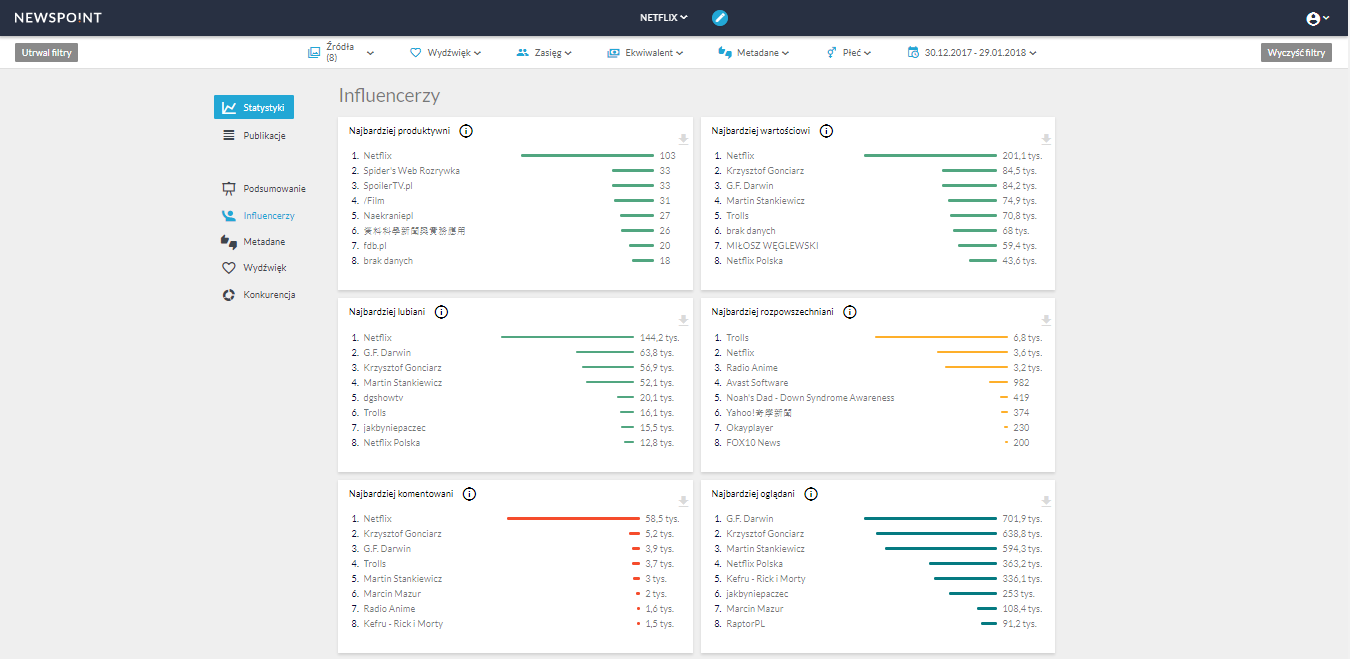Image resolution: width=1350 pixels, height=659 pixels.
Task: Open the date range 30.12.2017 - 29.01.2018 picker
Action: point(972,53)
